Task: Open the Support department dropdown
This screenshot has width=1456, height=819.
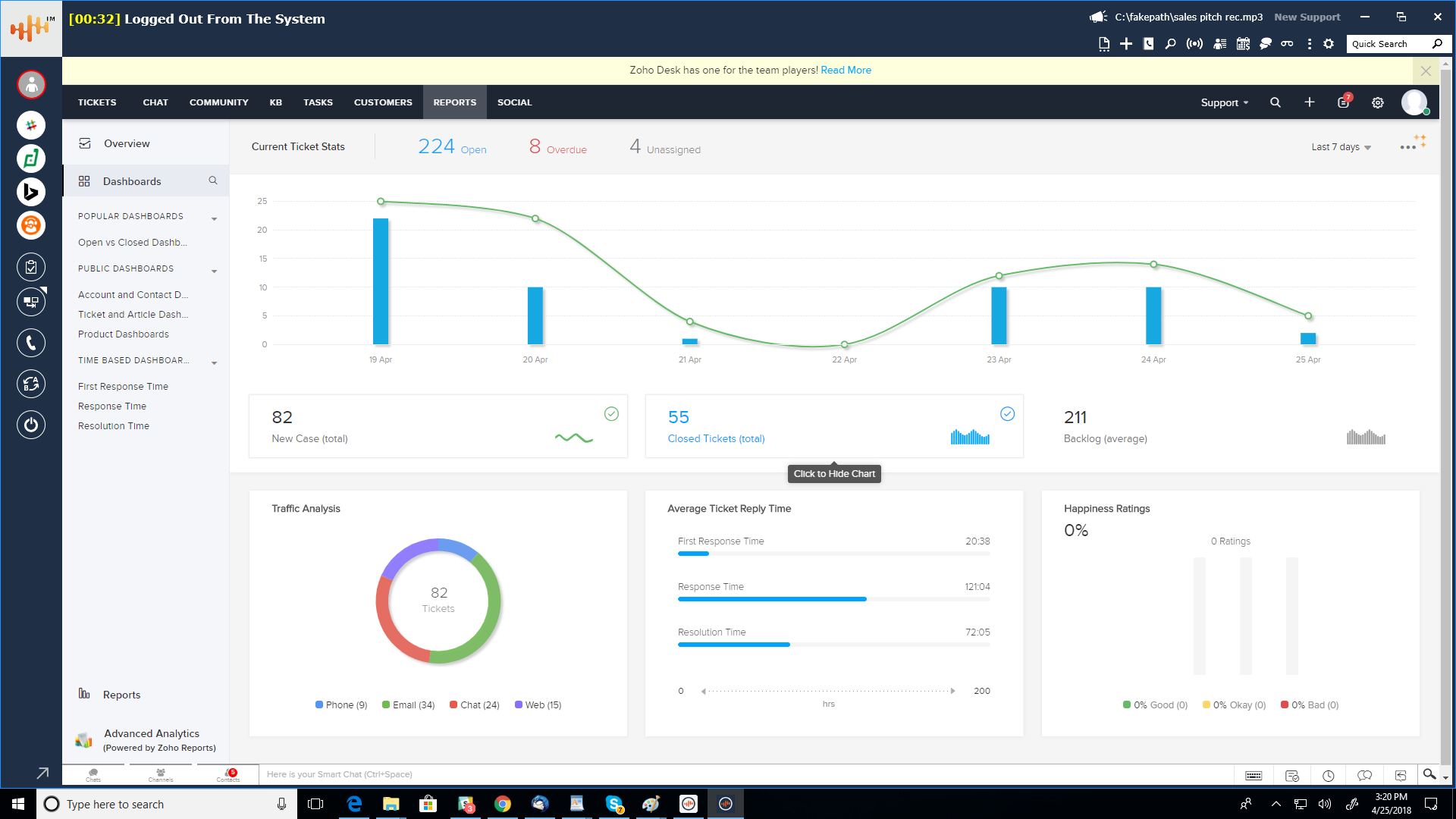Action: click(1224, 102)
